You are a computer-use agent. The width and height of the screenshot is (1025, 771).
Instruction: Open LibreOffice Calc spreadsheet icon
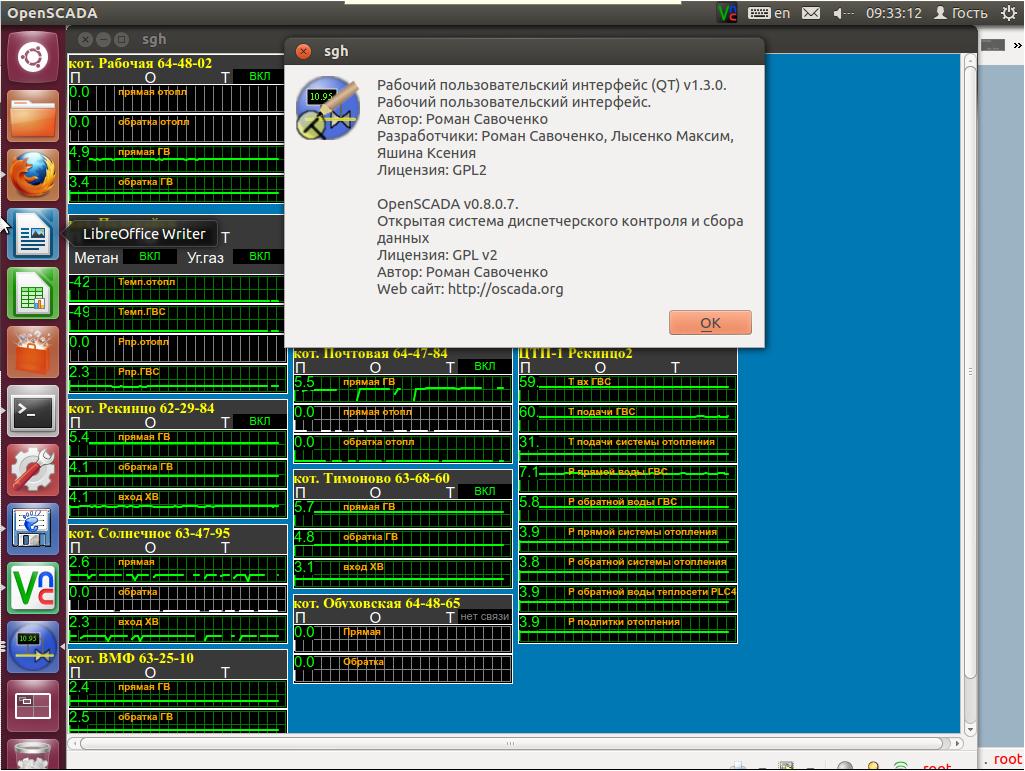click(33, 293)
